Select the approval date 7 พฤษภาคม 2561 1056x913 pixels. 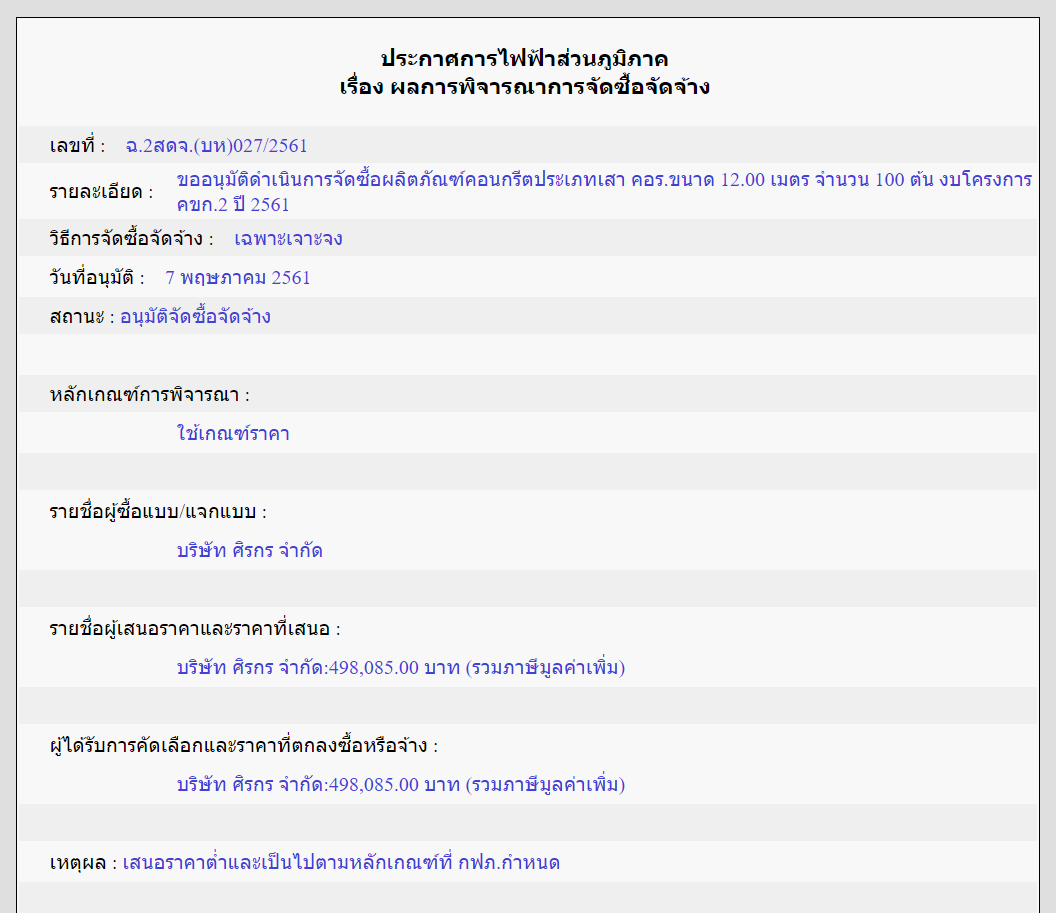238,277
